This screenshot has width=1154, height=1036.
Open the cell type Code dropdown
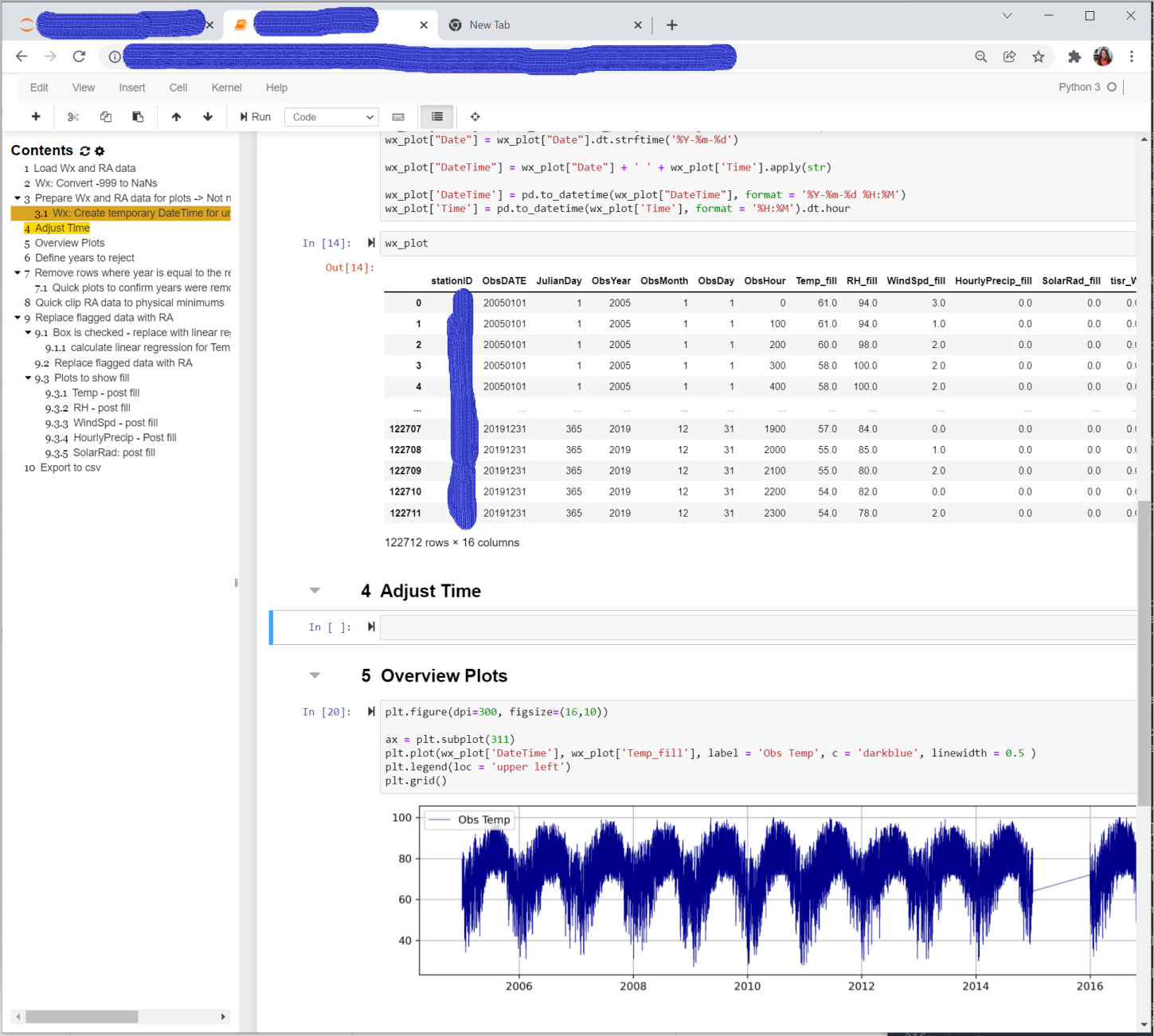click(x=331, y=116)
